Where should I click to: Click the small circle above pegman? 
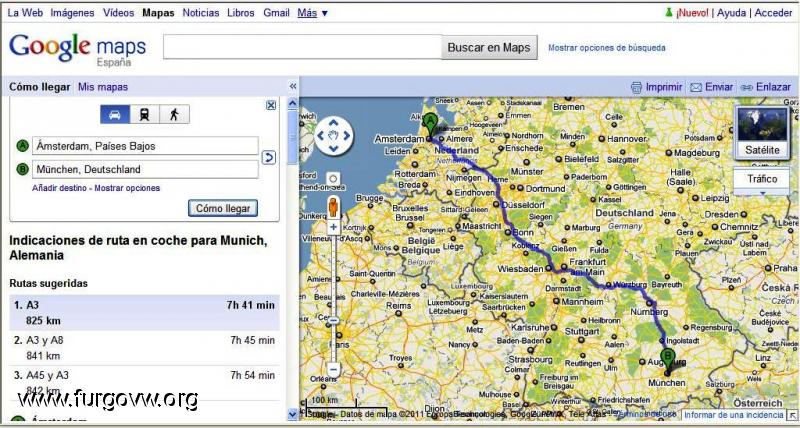pos(333,179)
